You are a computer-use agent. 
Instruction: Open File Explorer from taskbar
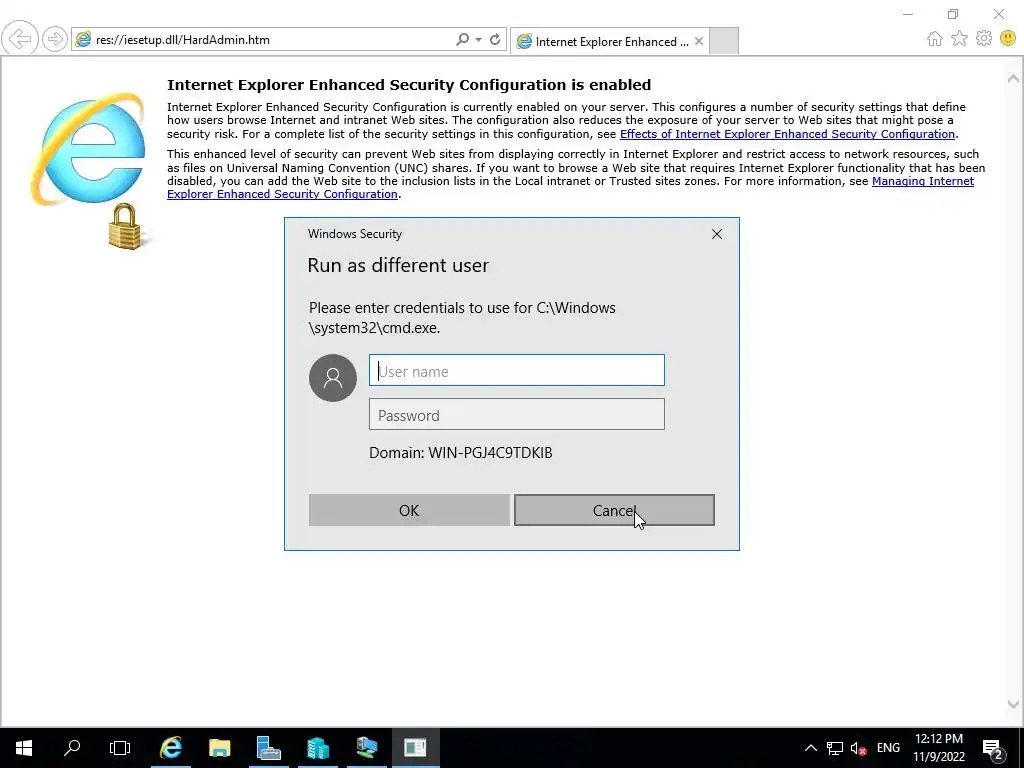(x=219, y=748)
